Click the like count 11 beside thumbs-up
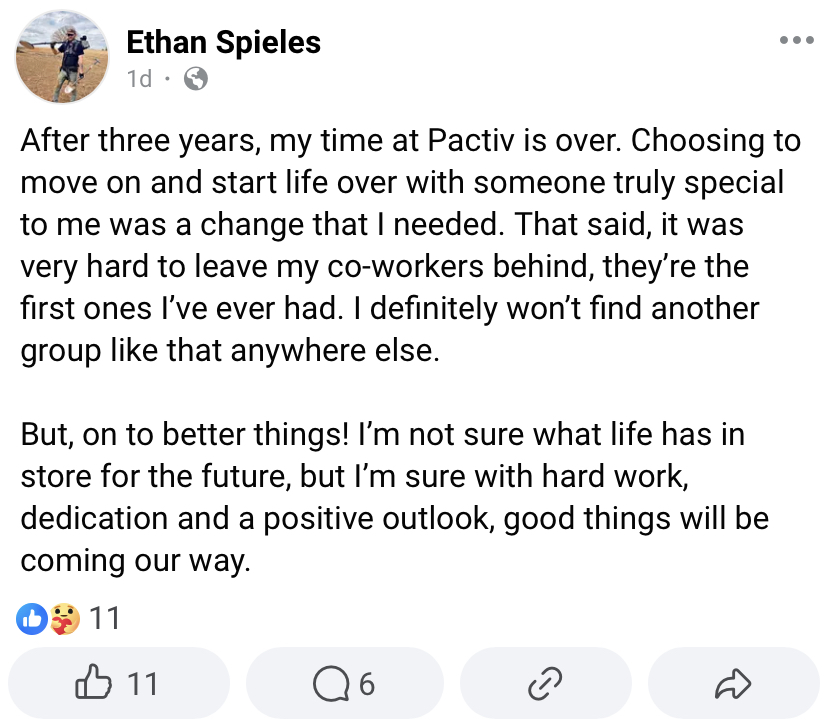Image resolution: width=828 pixels, height=723 pixels. (143, 684)
